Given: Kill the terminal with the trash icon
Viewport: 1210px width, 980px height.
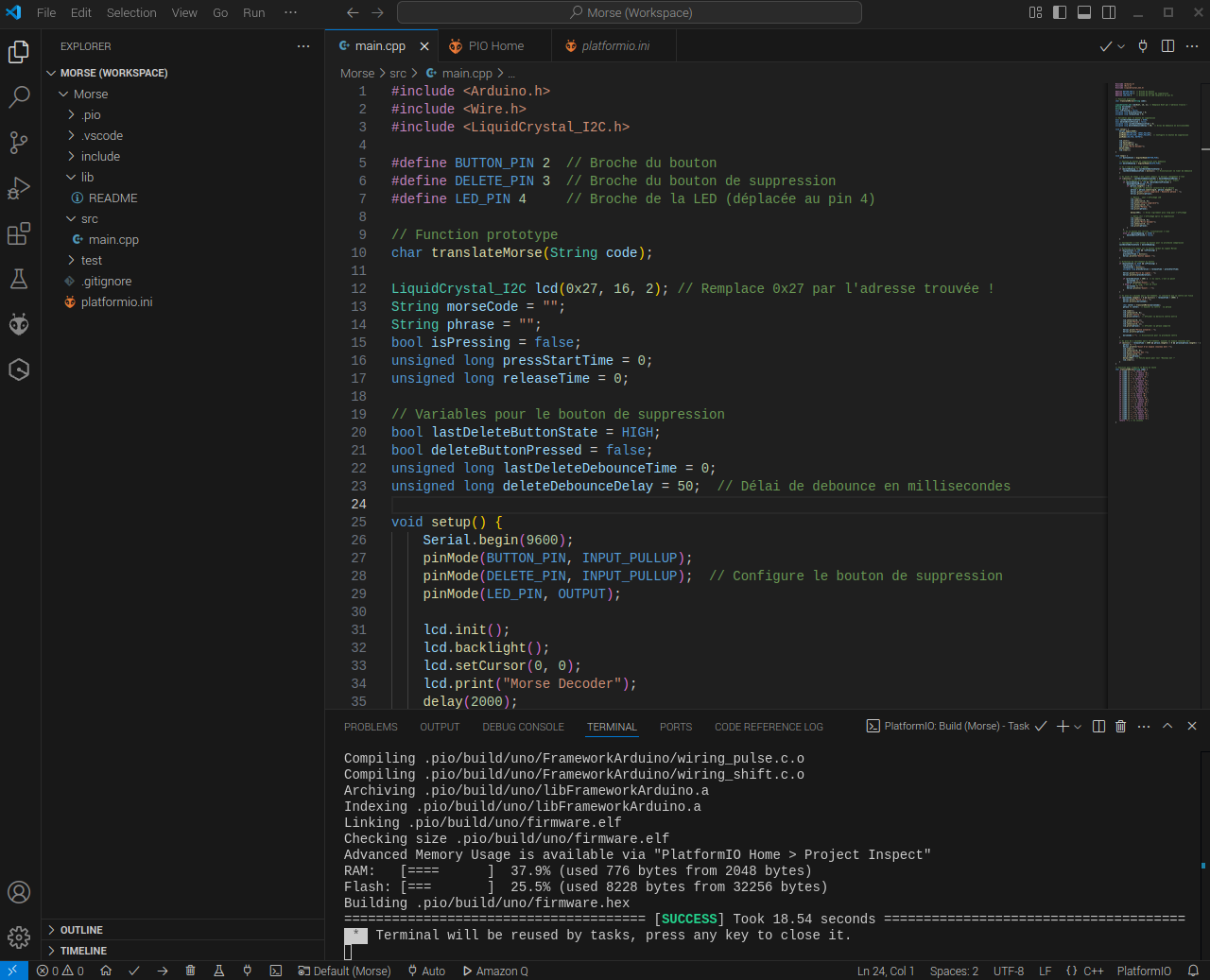Looking at the screenshot, I should pos(1120,726).
